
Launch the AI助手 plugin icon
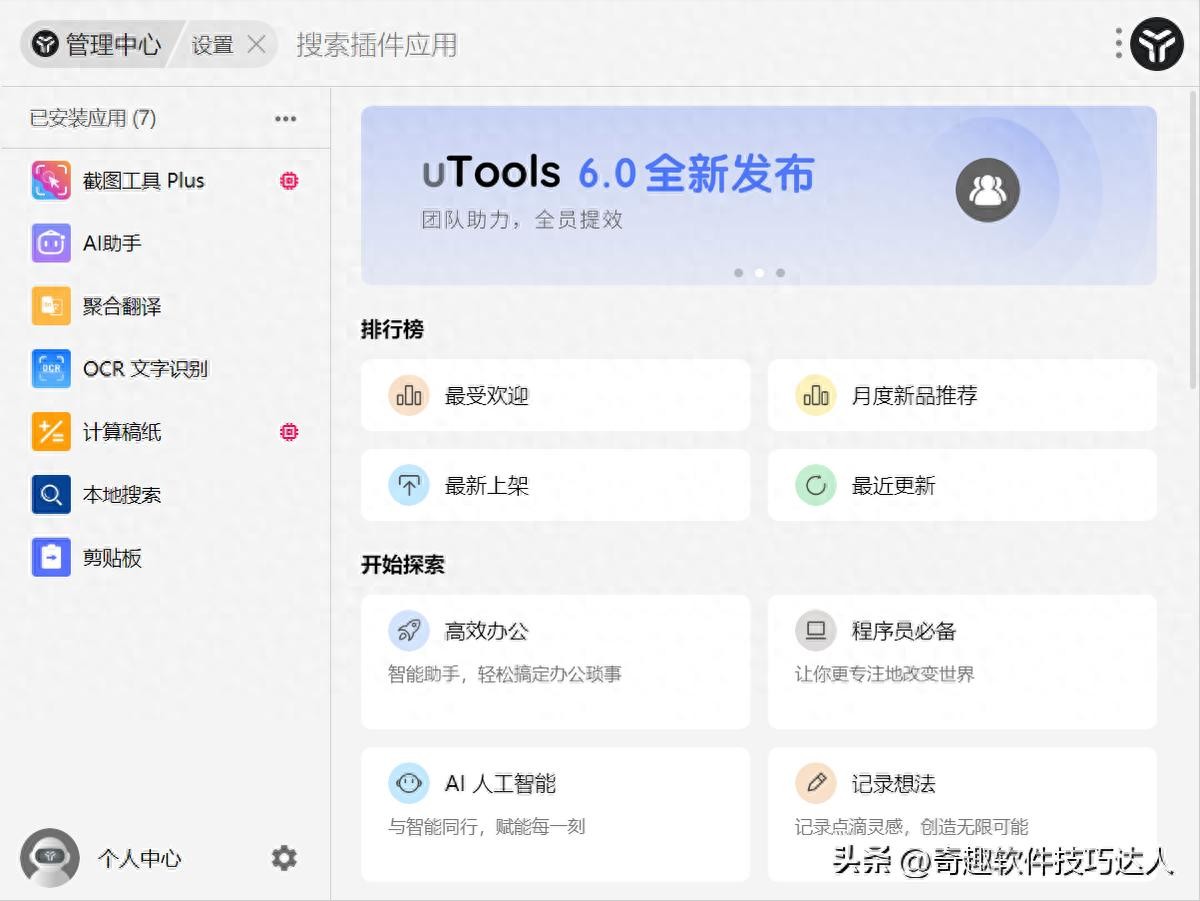51,243
